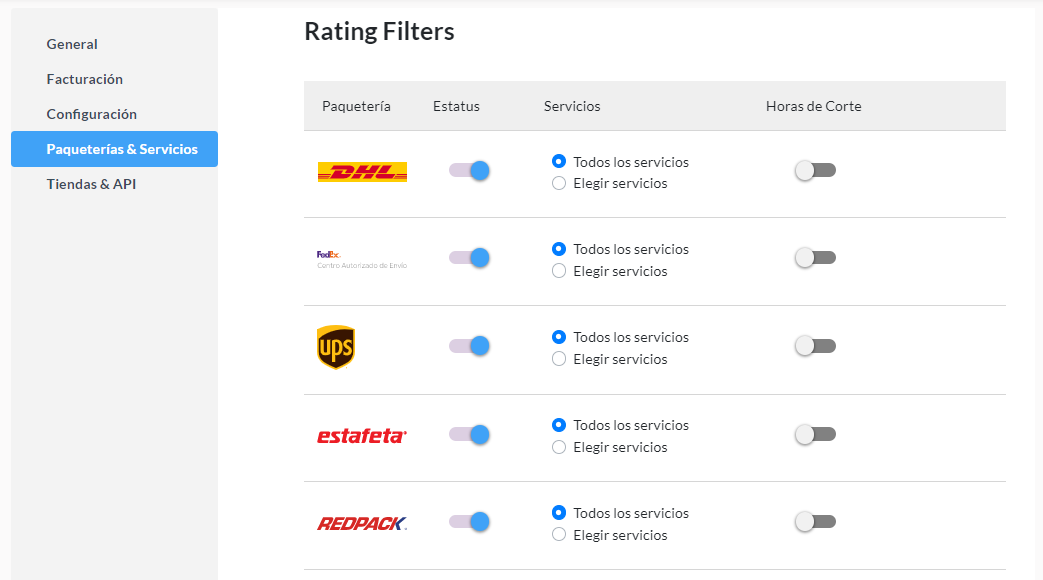The image size is (1043, 580).
Task: Disable the UPS Estatus toggle
Action: pos(470,346)
